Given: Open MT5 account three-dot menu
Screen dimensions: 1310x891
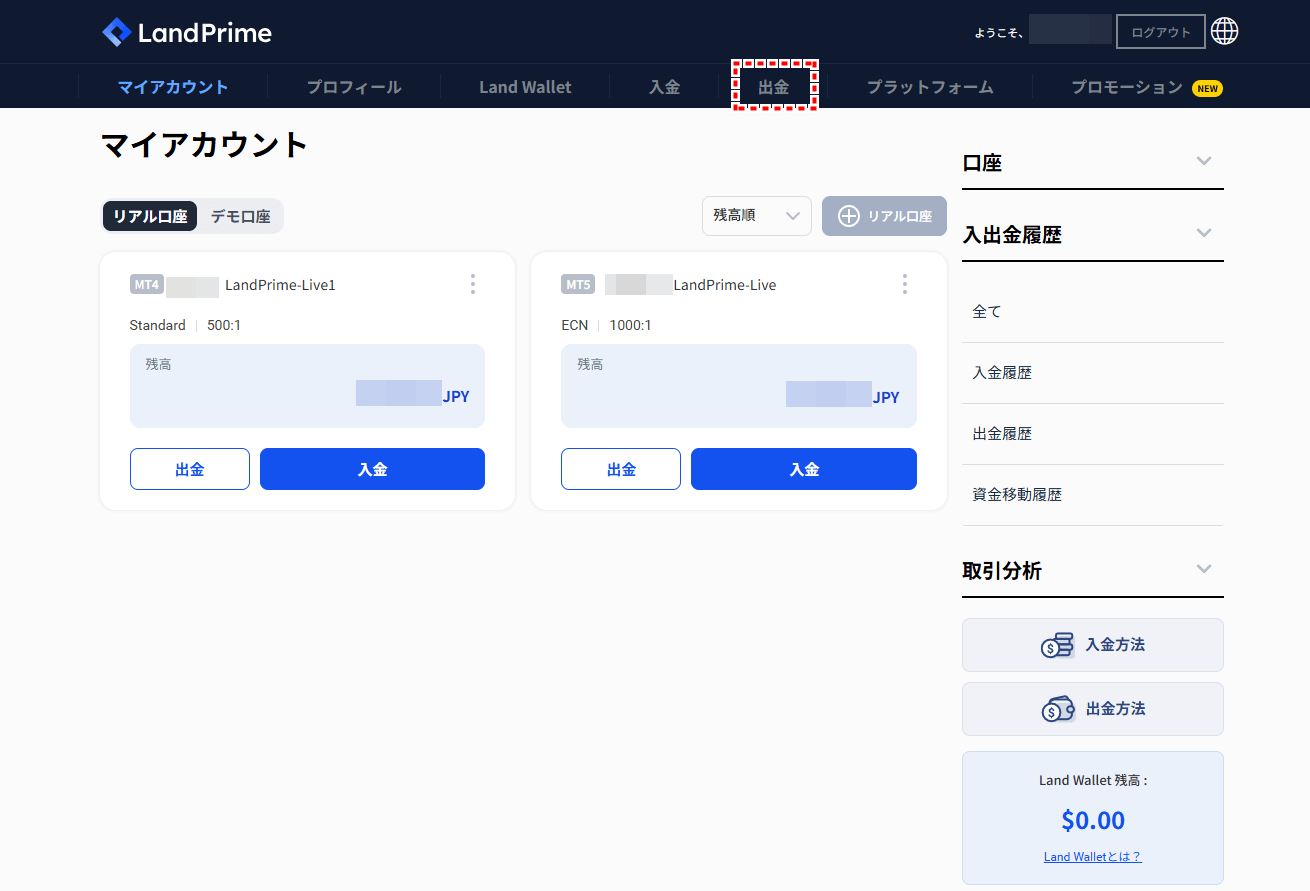Looking at the screenshot, I should [x=905, y=284].
